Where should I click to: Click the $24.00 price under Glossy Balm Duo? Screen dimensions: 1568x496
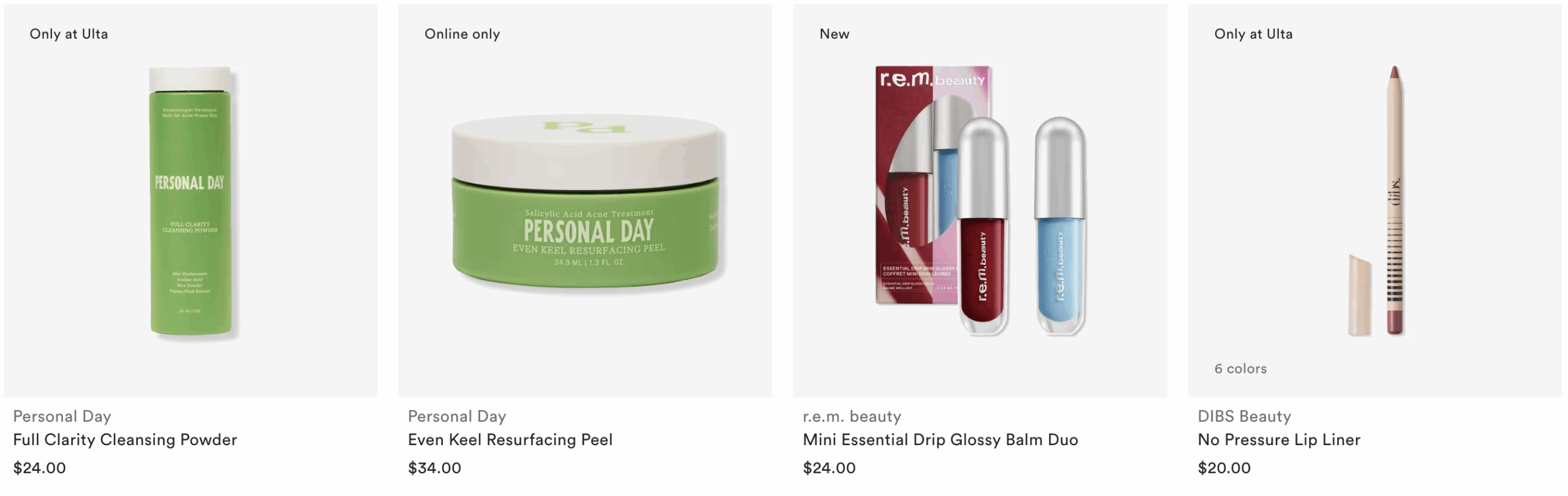(x=829, y=468)
